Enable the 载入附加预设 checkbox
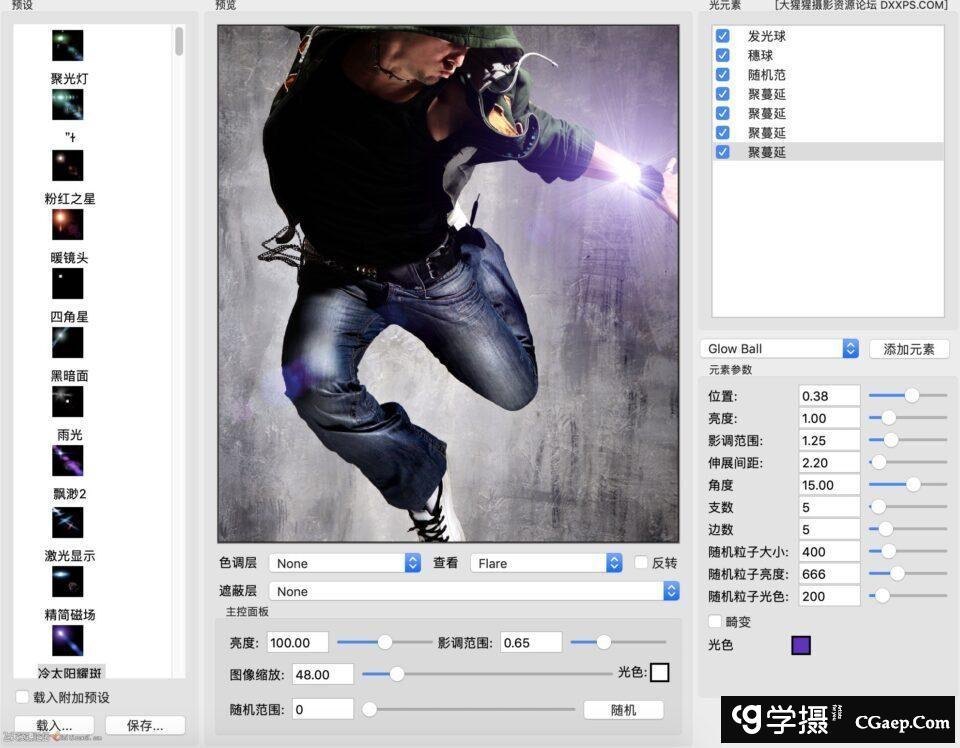 tap(22, 697)
